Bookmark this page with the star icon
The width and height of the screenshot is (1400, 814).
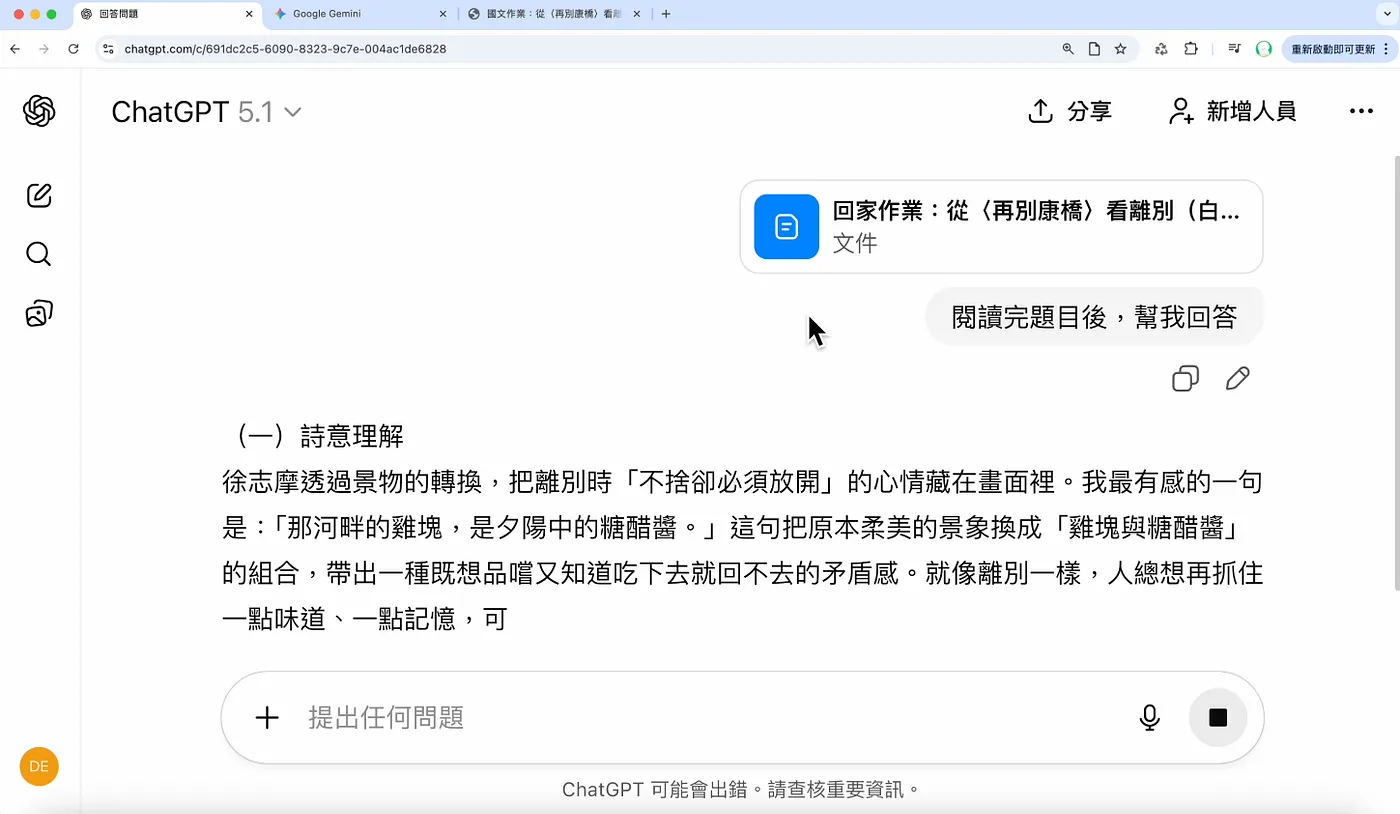click(1120, 48)
